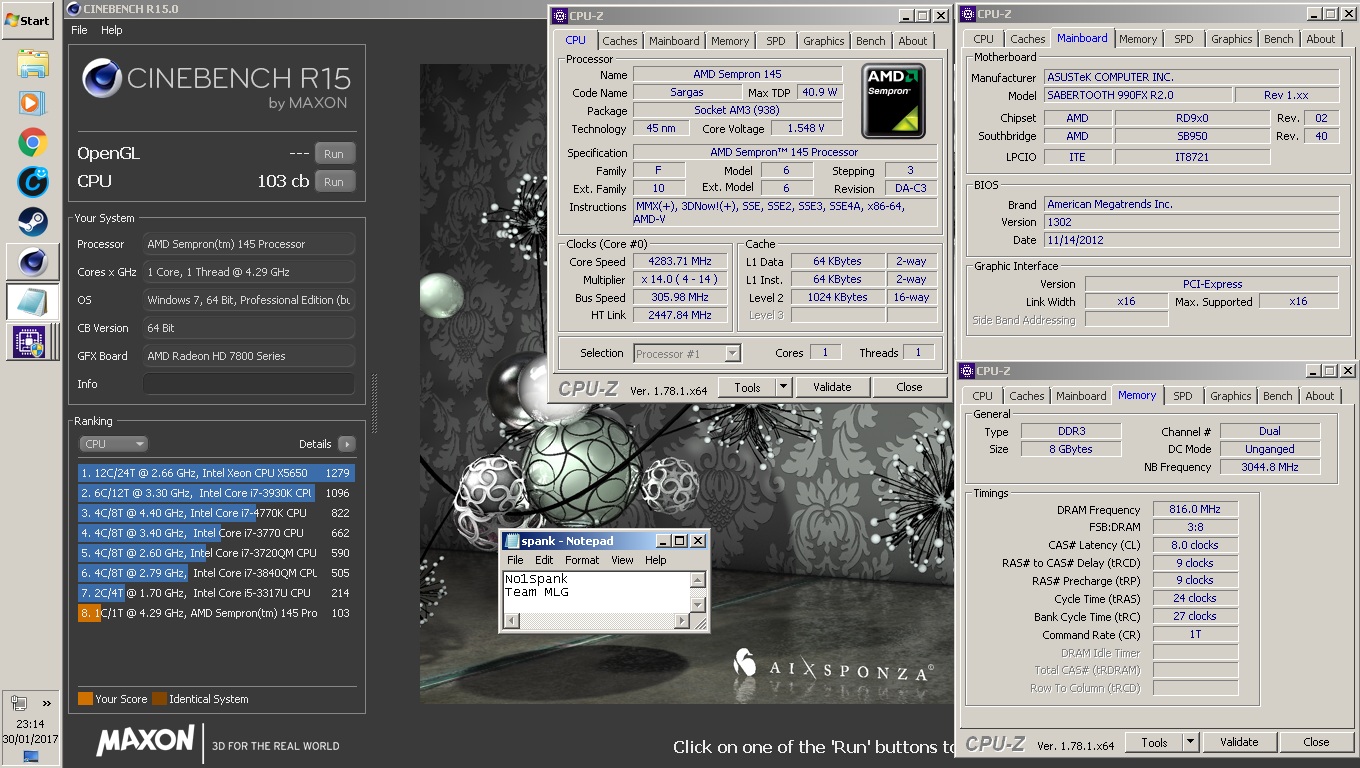
Task: Select the Intel Core i5-3317U ranking row
Action: point(216,593)
